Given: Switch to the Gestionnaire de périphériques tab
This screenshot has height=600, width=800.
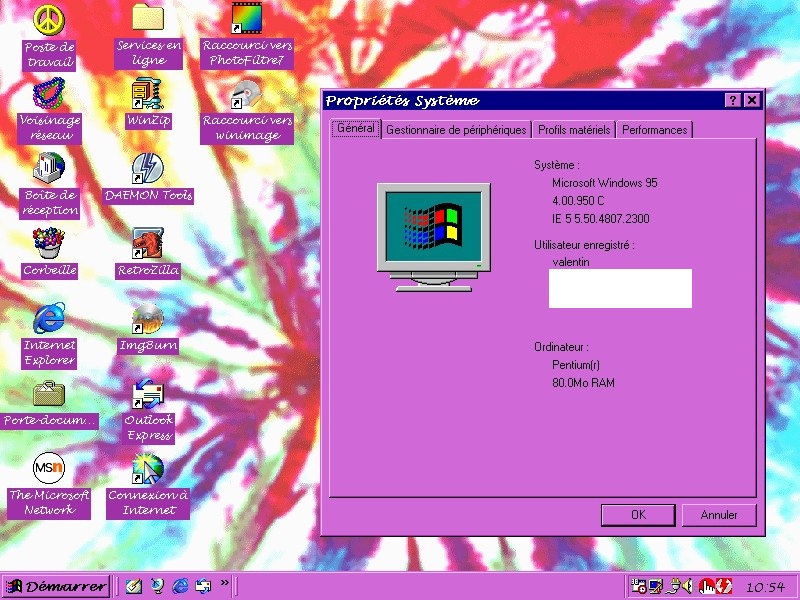Looking at the screenshot, I should (455, 130).
